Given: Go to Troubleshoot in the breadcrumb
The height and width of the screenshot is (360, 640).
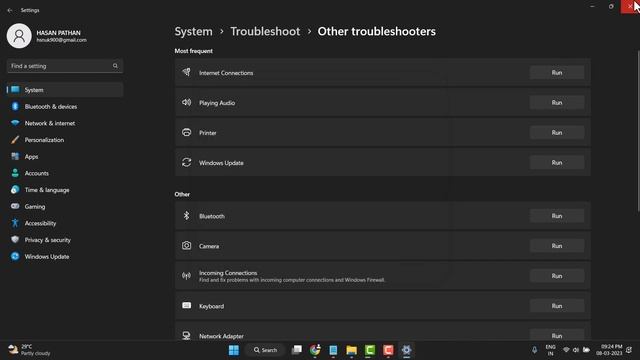Looking at the screenshot, I should pyautogui.click(x=265, y=31).
